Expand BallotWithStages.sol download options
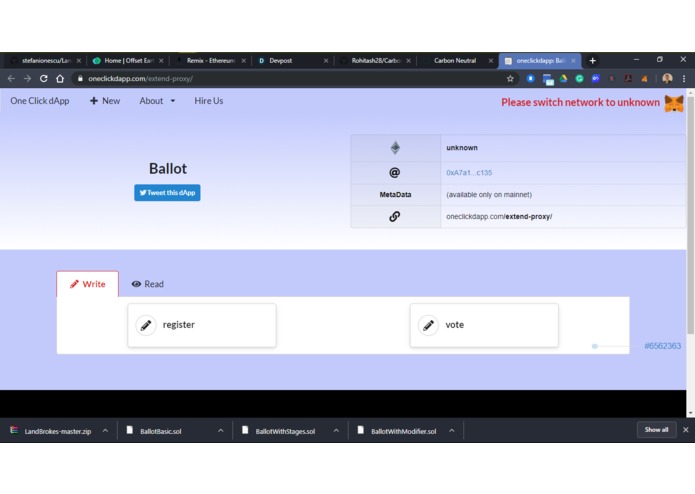 [336, 431]
